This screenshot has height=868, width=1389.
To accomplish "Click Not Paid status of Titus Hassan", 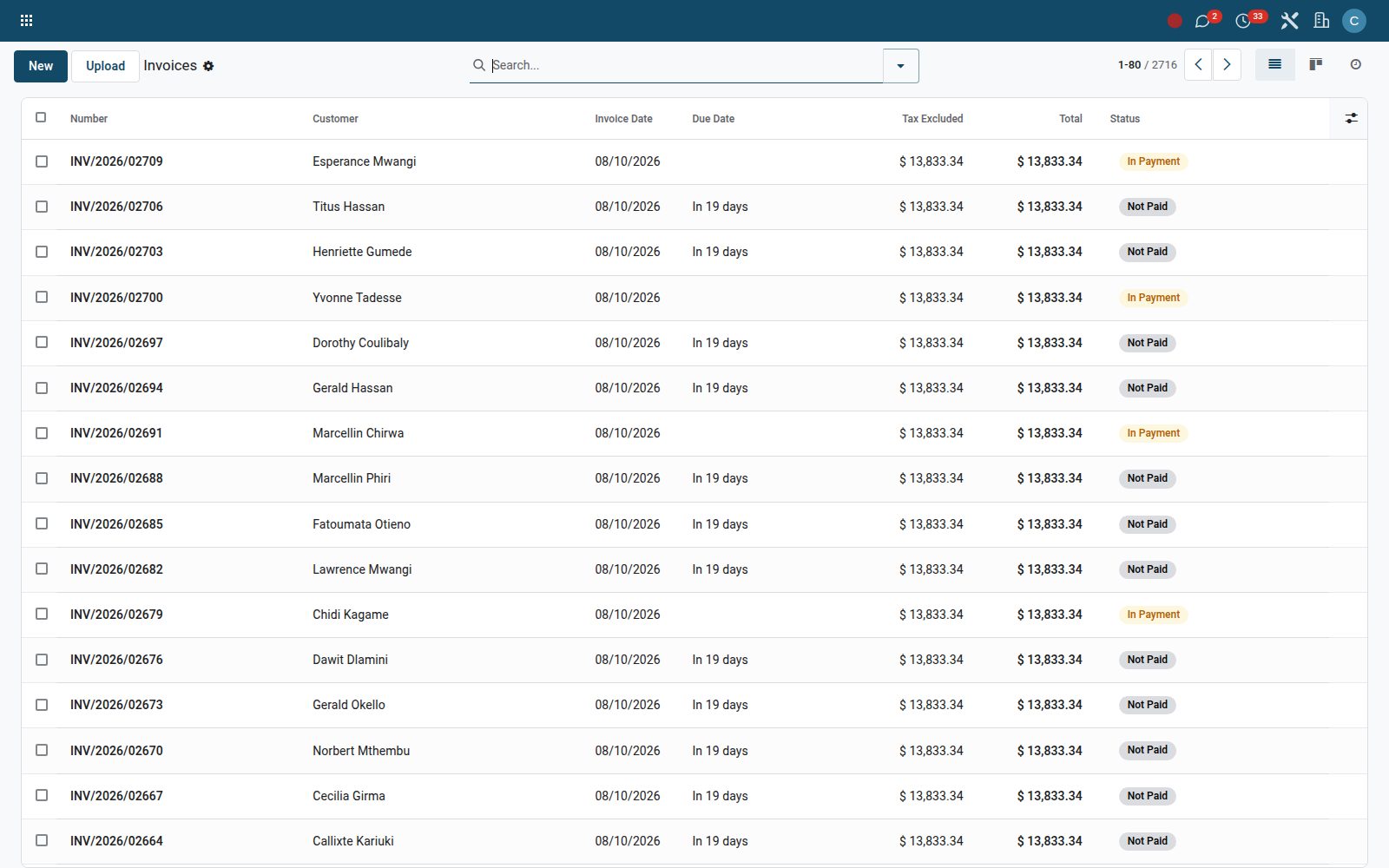I will pyautogui.click(x=1147, y=207).
